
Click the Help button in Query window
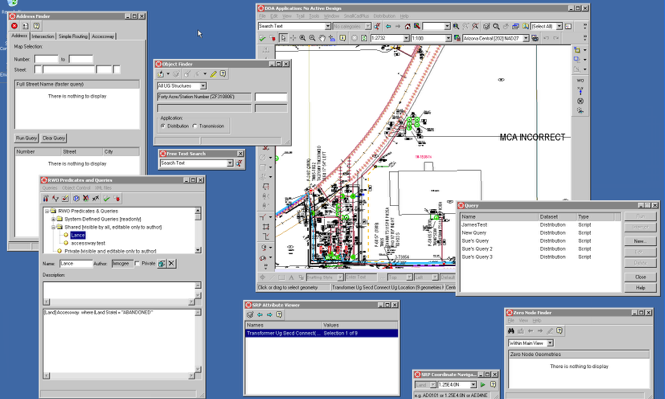click(x=640, y=288)
